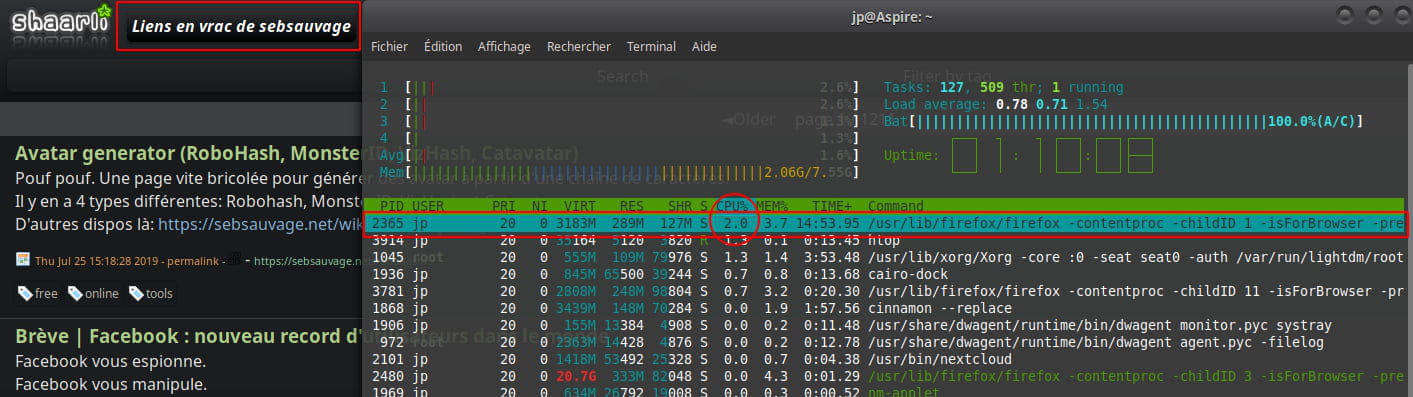Click the 'Tasks: 127, 509 thr' line
Image resolution: width=1413 pixels, height=397 pixels.
click(x=1003, y=88)
